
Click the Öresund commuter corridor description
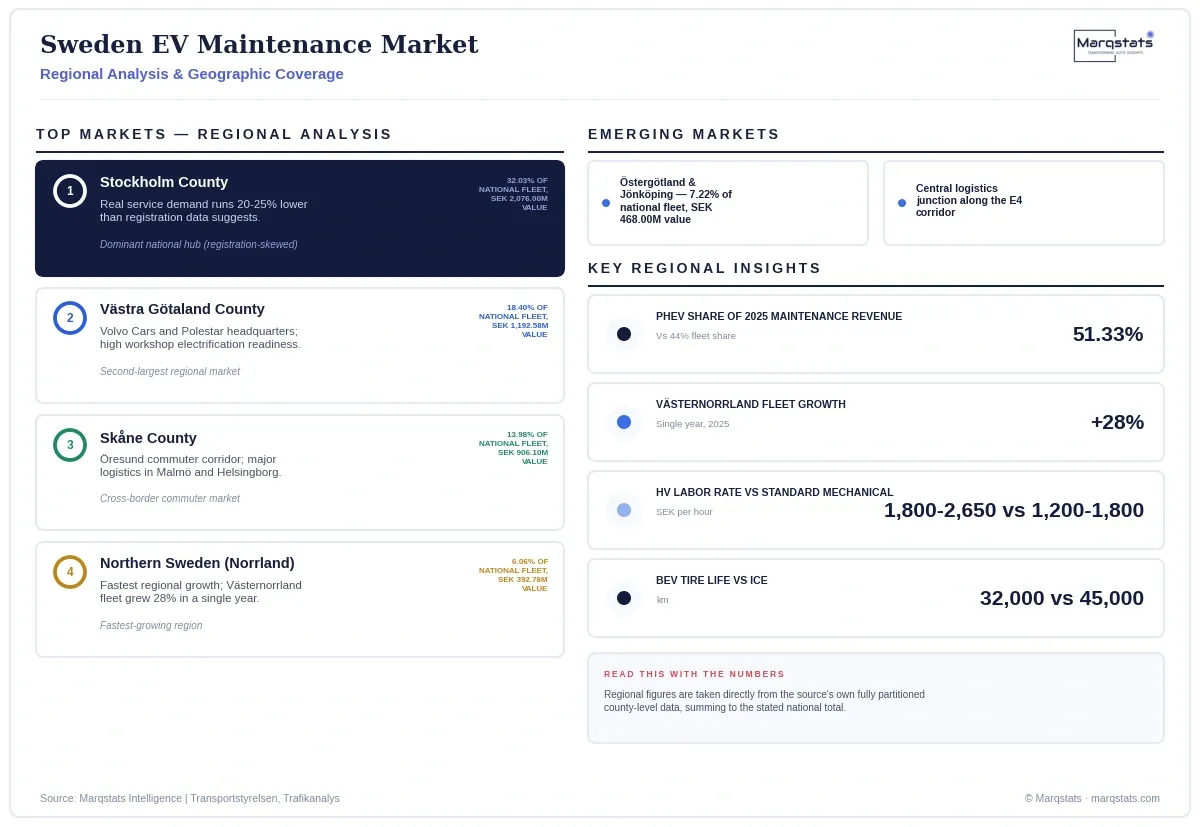click(191, 466)
